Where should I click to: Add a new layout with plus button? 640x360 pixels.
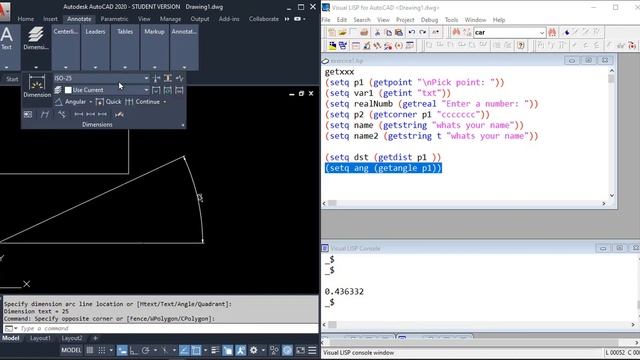point(95,338)
